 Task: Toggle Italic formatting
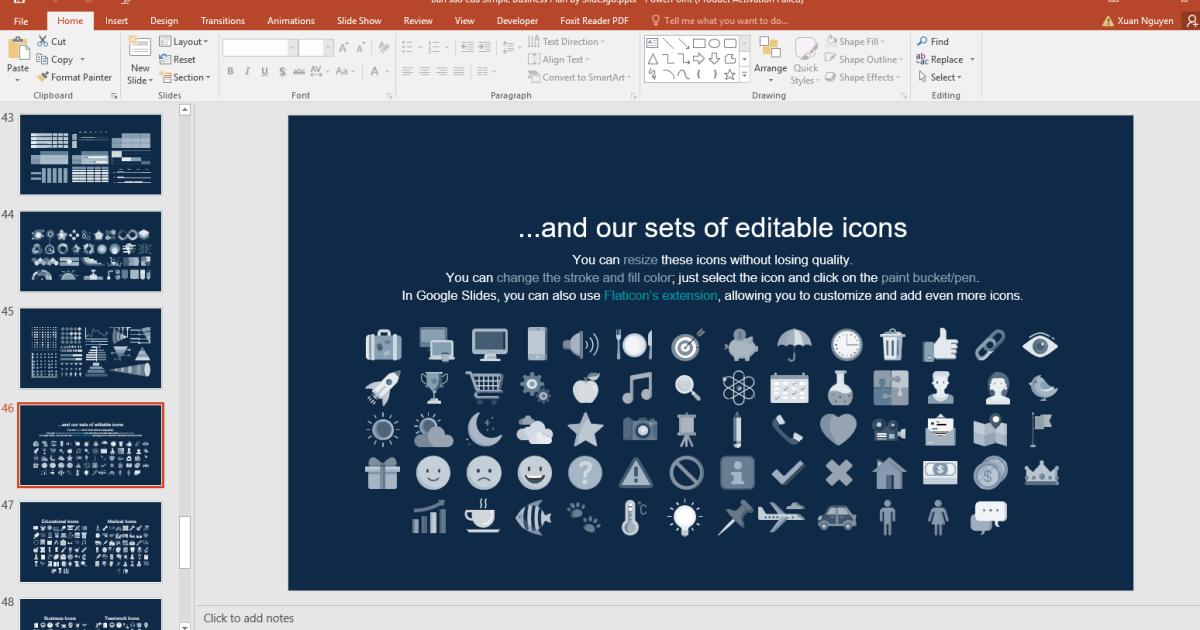[247, 71]
